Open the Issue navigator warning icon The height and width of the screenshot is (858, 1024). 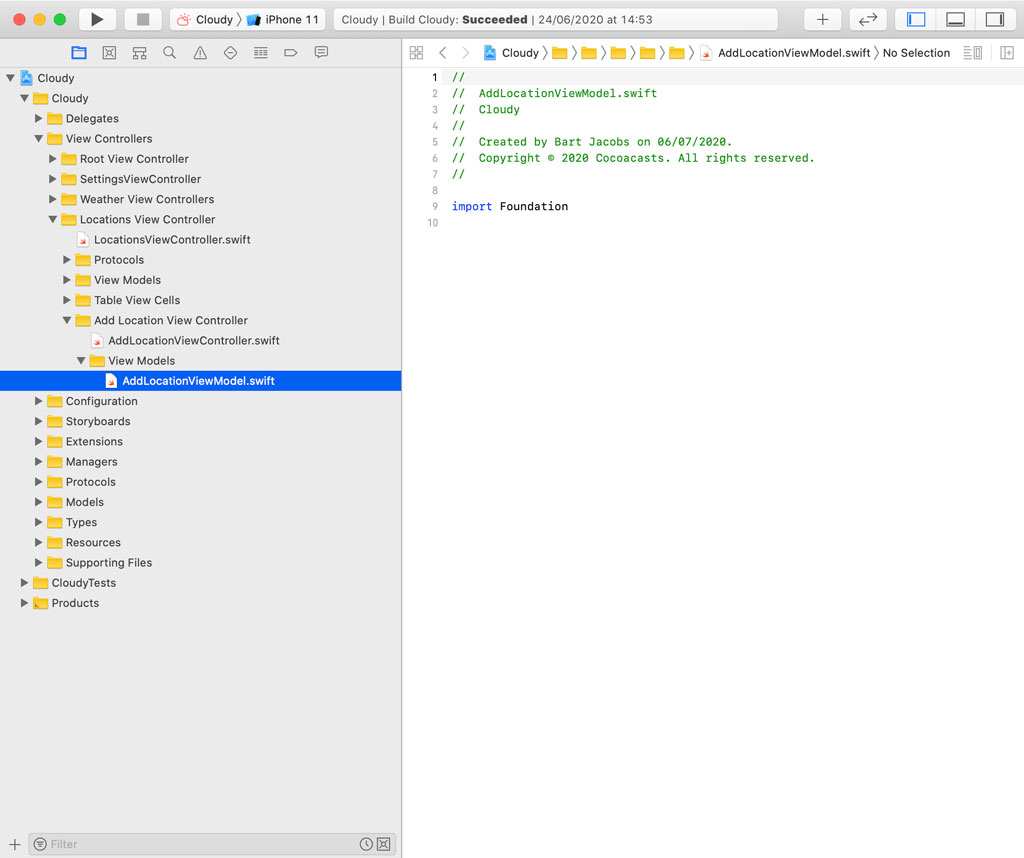point(199,52)
